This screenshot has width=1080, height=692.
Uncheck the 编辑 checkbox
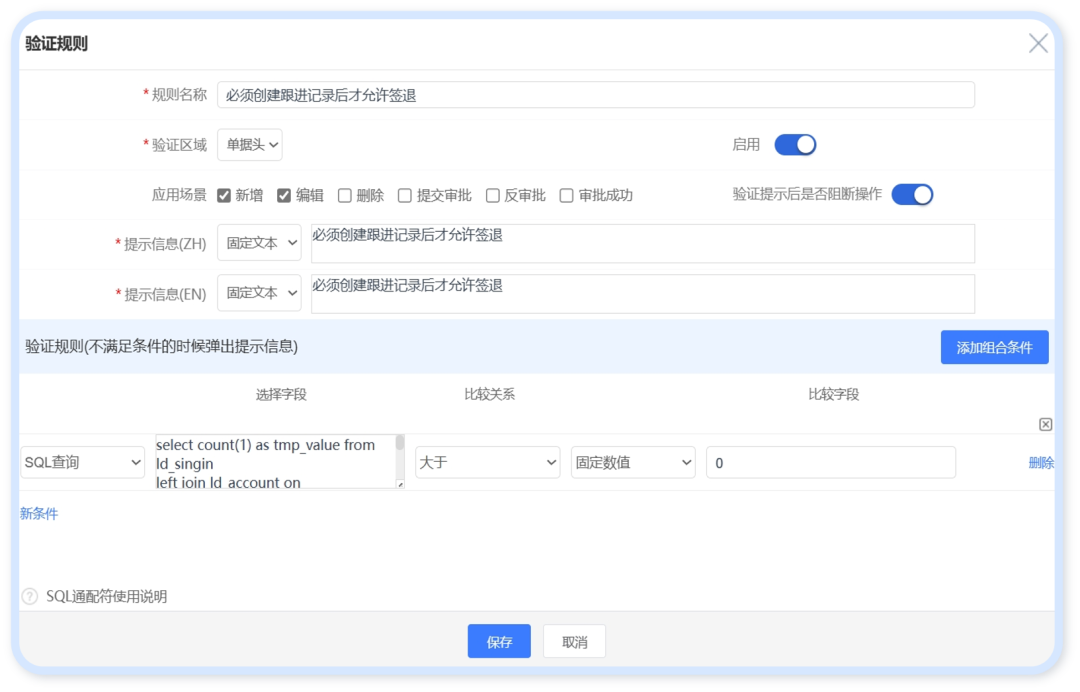(x=284, y=195)
